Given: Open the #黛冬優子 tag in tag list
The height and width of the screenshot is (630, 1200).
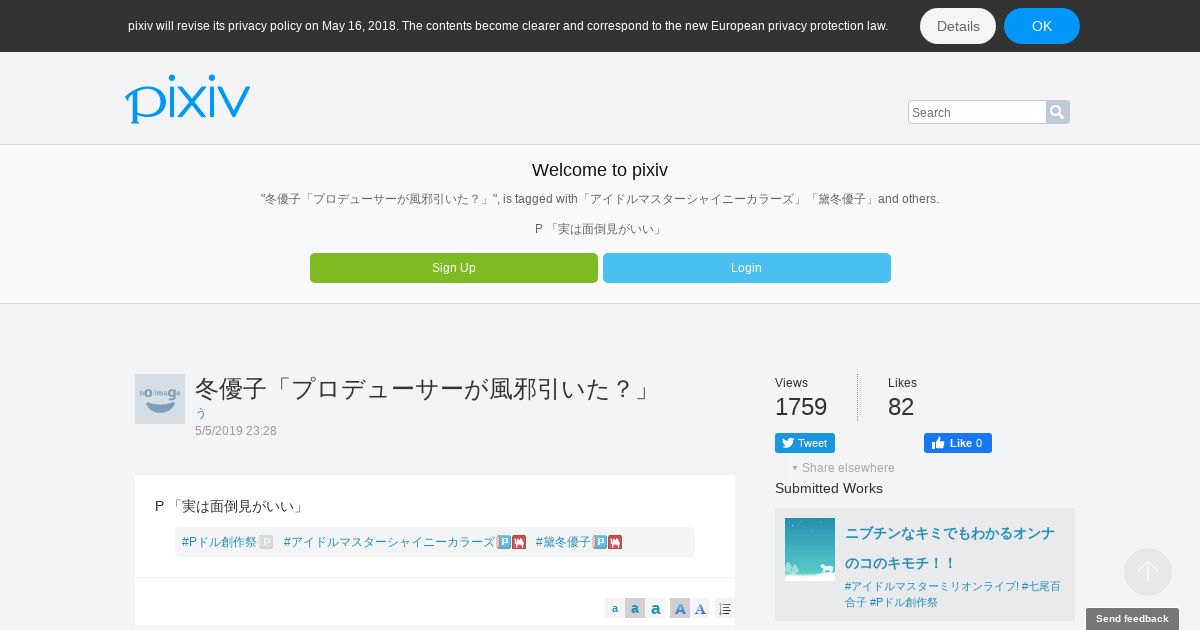Looking at the screenshot, I should tap(563, 542).
